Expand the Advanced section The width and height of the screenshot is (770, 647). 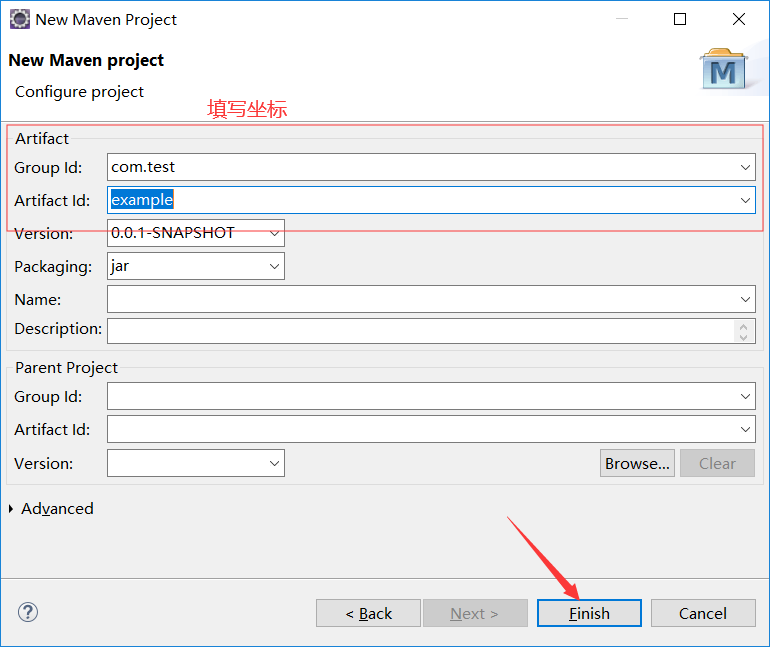(x=11, y=509)
